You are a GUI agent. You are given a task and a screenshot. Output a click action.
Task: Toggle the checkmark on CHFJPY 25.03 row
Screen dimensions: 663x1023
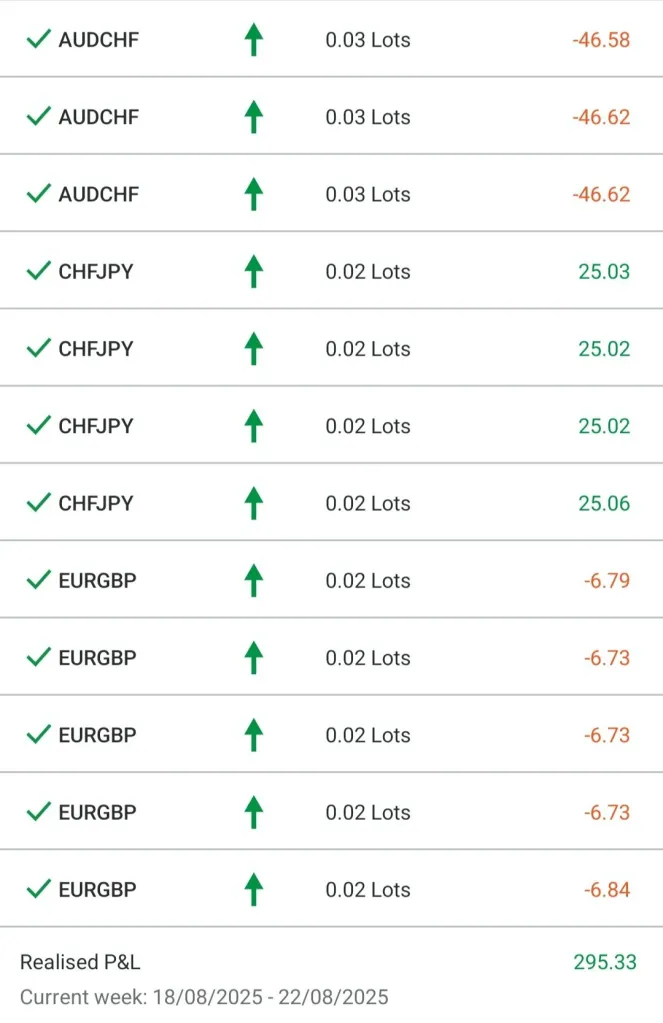coord(39,271)
